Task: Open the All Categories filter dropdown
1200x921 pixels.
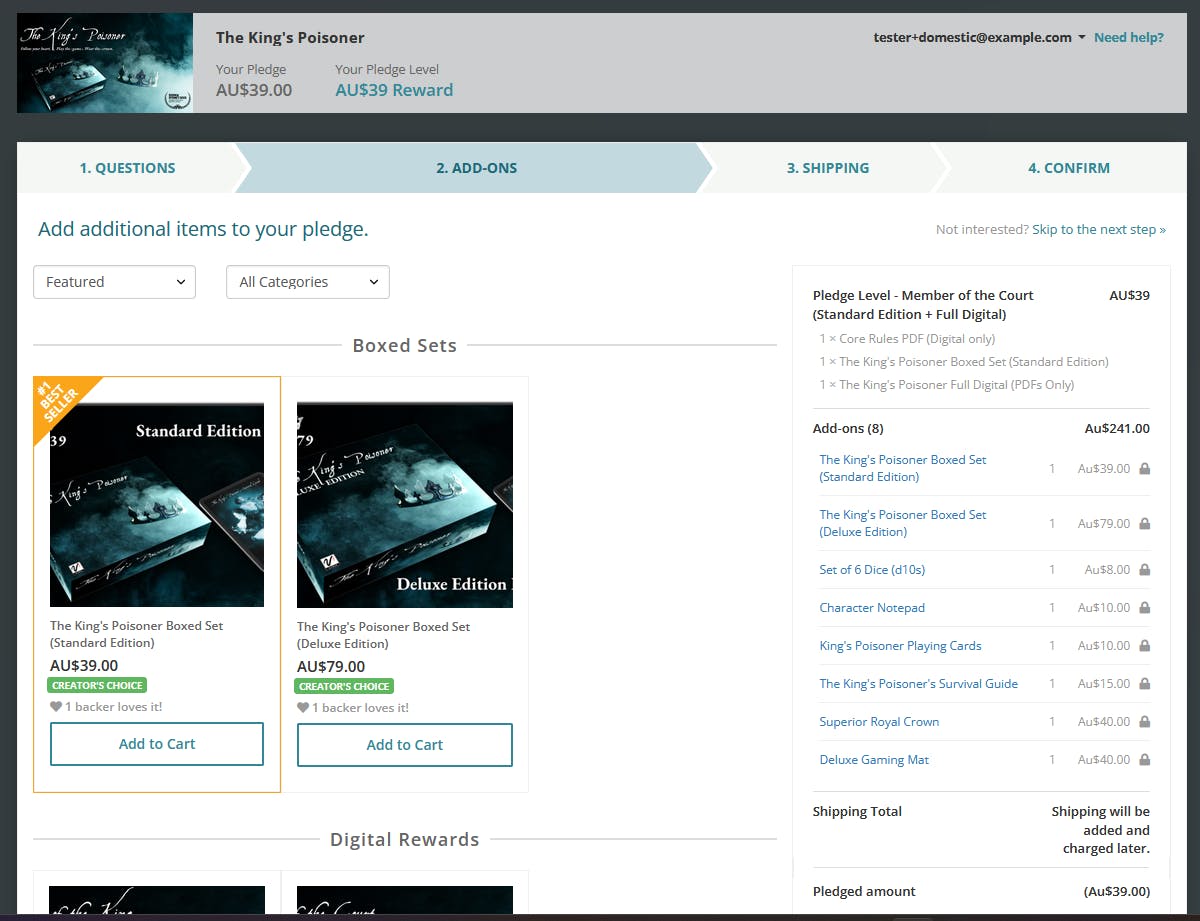Action: tap(308, 282)
